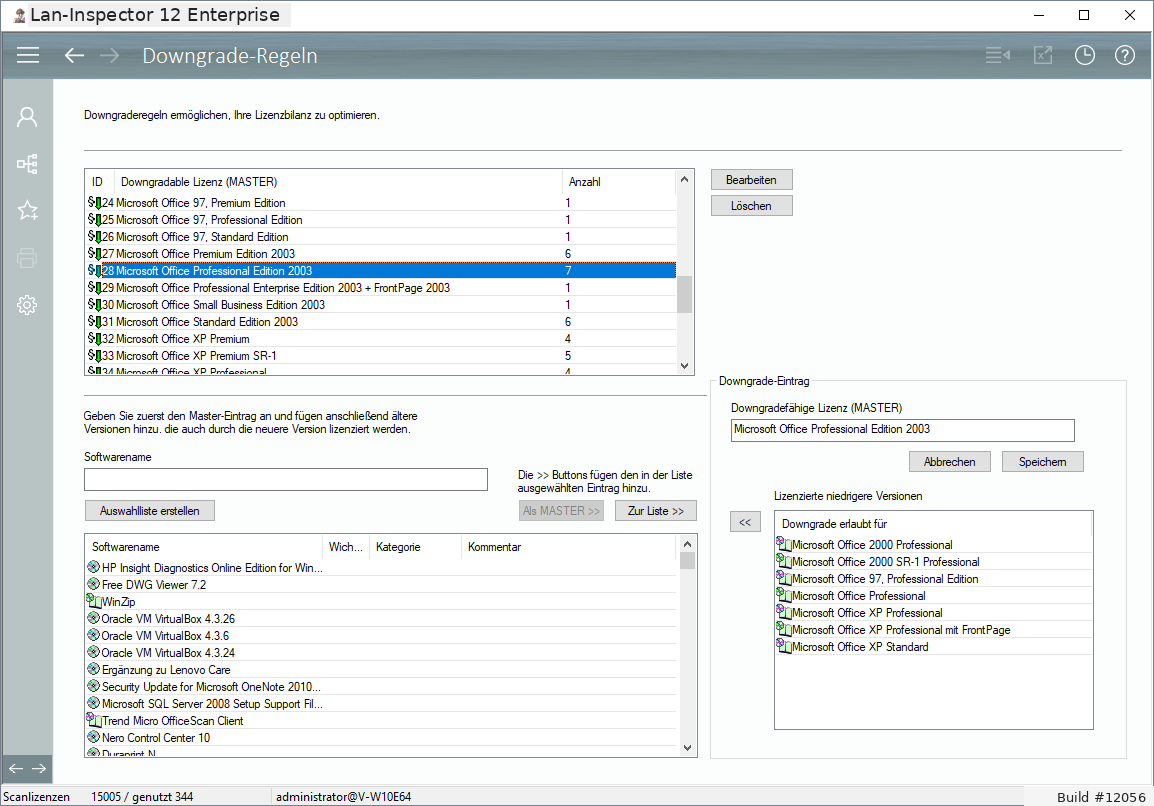The width and height of the screenshot is (1154, 806).
Task: Click the << remove entry button
Action: click(x=745, y=522)
